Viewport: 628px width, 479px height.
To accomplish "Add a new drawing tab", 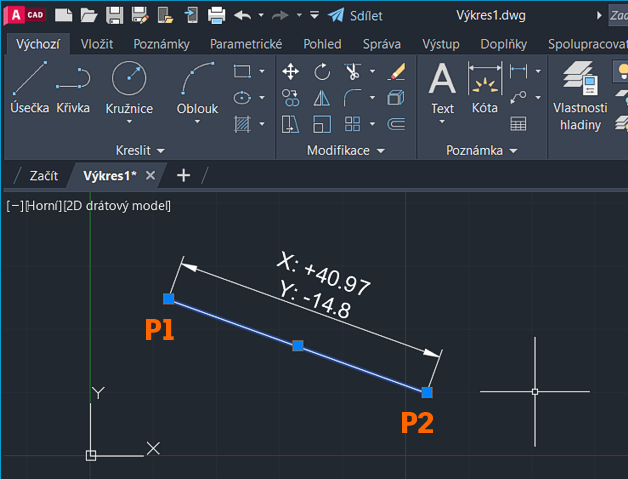I will [x=183, y=175].
